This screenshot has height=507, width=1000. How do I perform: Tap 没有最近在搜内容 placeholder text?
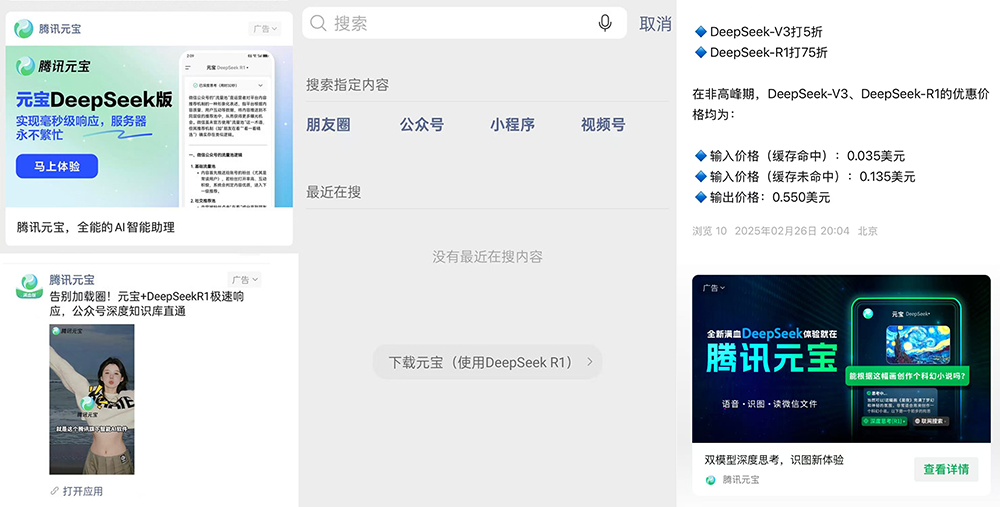[487, 256]
